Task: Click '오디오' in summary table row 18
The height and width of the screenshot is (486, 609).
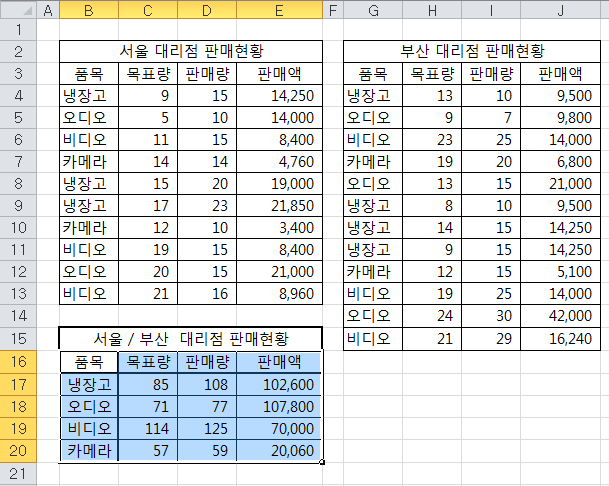Action: pos(89,407)
